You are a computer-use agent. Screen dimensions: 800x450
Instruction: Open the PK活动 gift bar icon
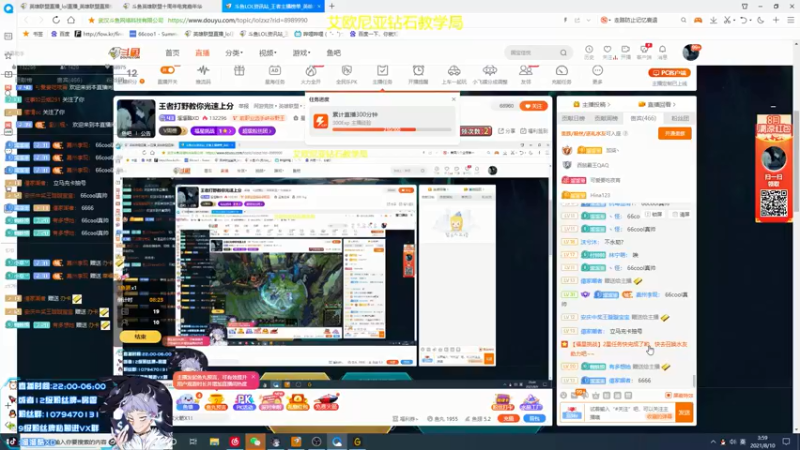pos(244,402)
